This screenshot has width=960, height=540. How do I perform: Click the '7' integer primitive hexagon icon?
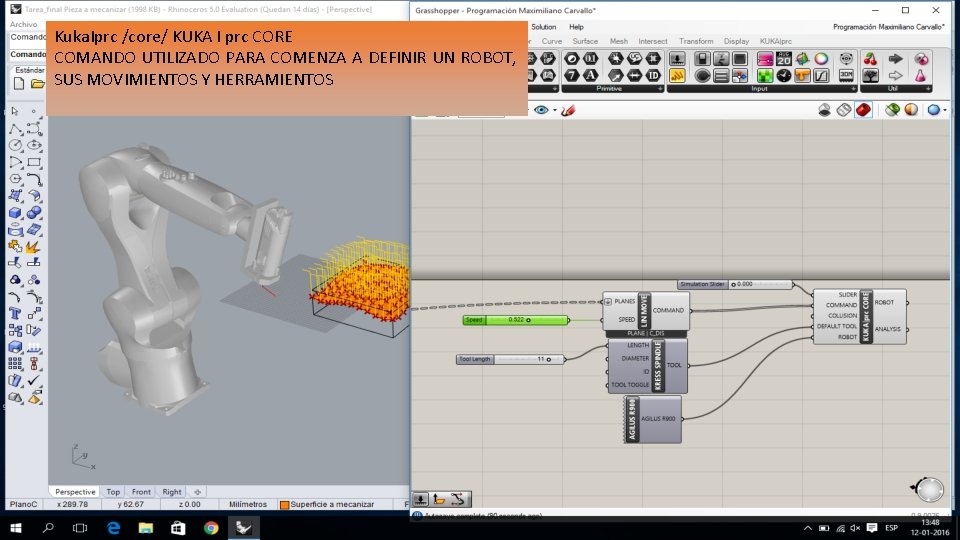[x=571, y=76]
